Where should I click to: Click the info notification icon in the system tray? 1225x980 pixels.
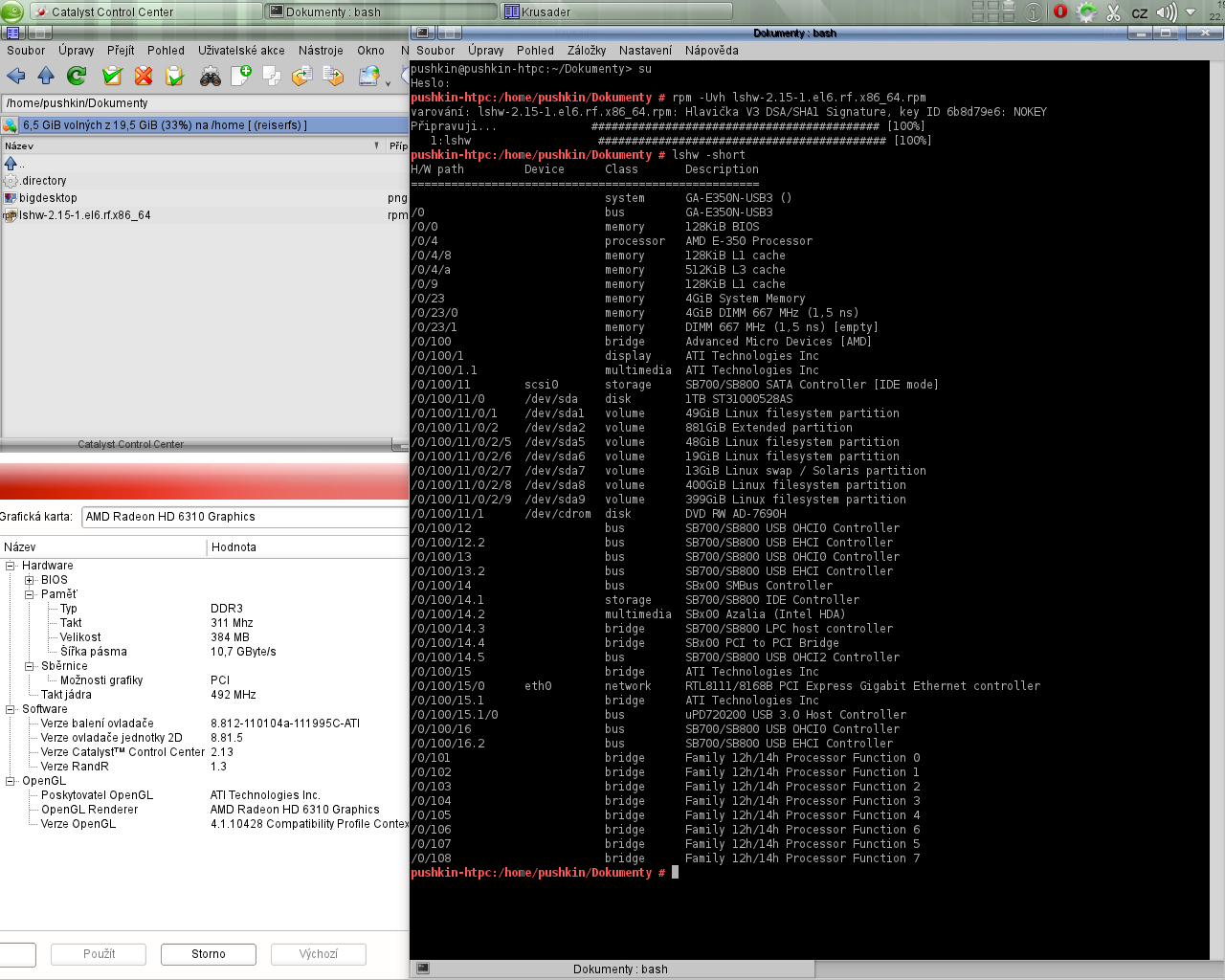[x=1034, y=11]
